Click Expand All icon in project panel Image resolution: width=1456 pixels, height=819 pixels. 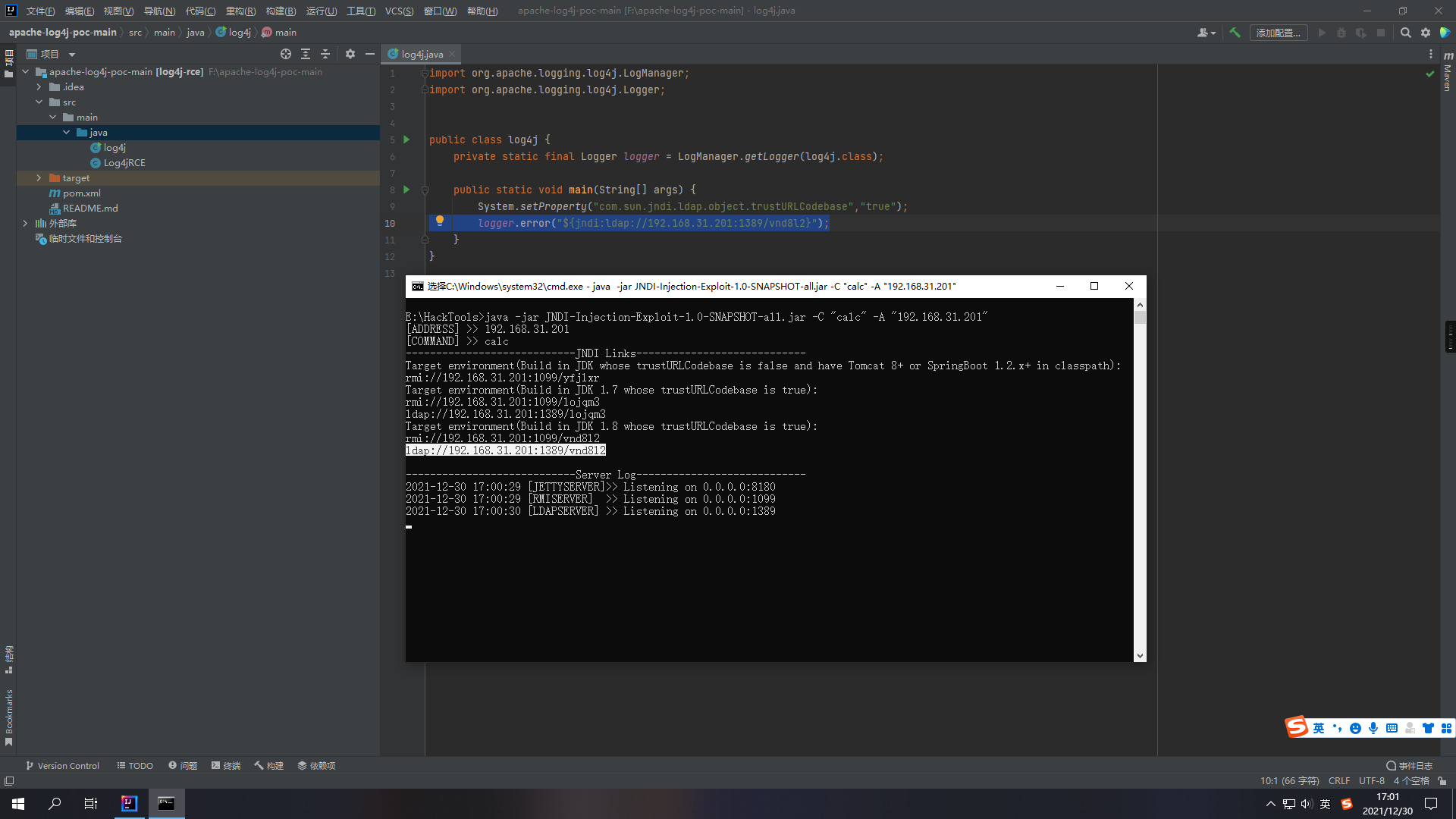(306, 54)
